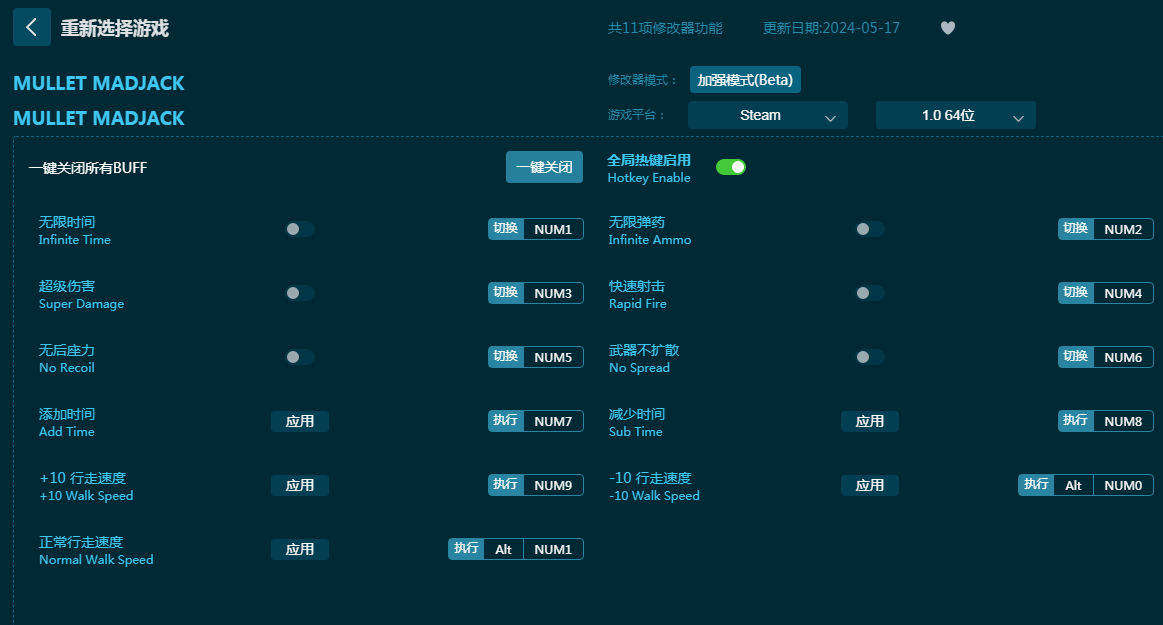Click the back arrow icon

pyautogui.click(x=32, y=27)
